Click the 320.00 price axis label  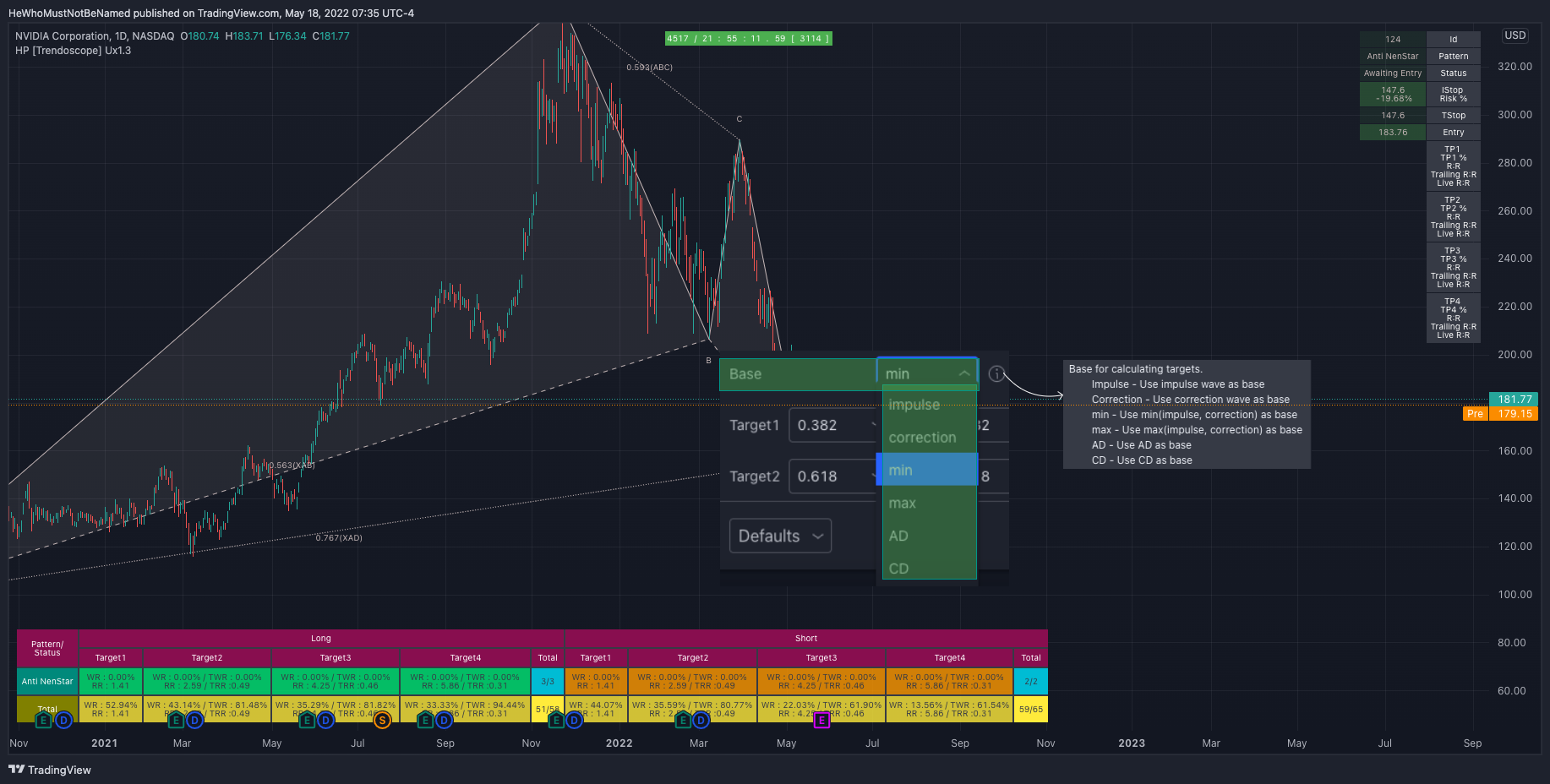[1515, 66]
